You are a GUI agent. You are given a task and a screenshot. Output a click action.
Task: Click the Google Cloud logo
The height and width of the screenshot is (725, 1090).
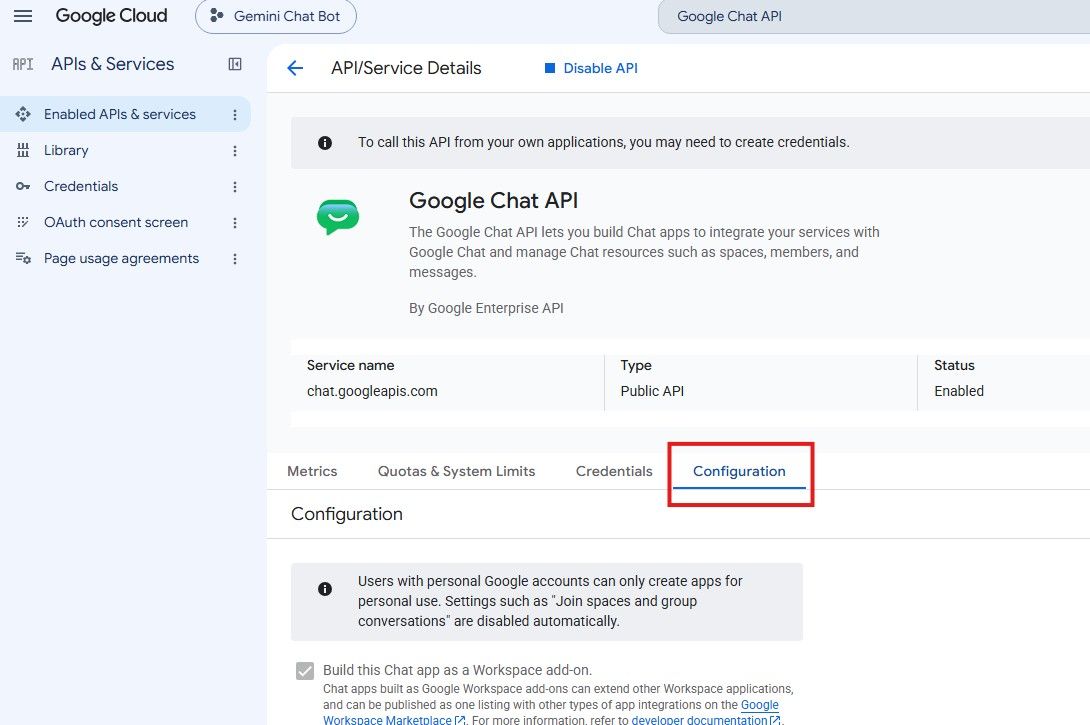click(111, 16)
